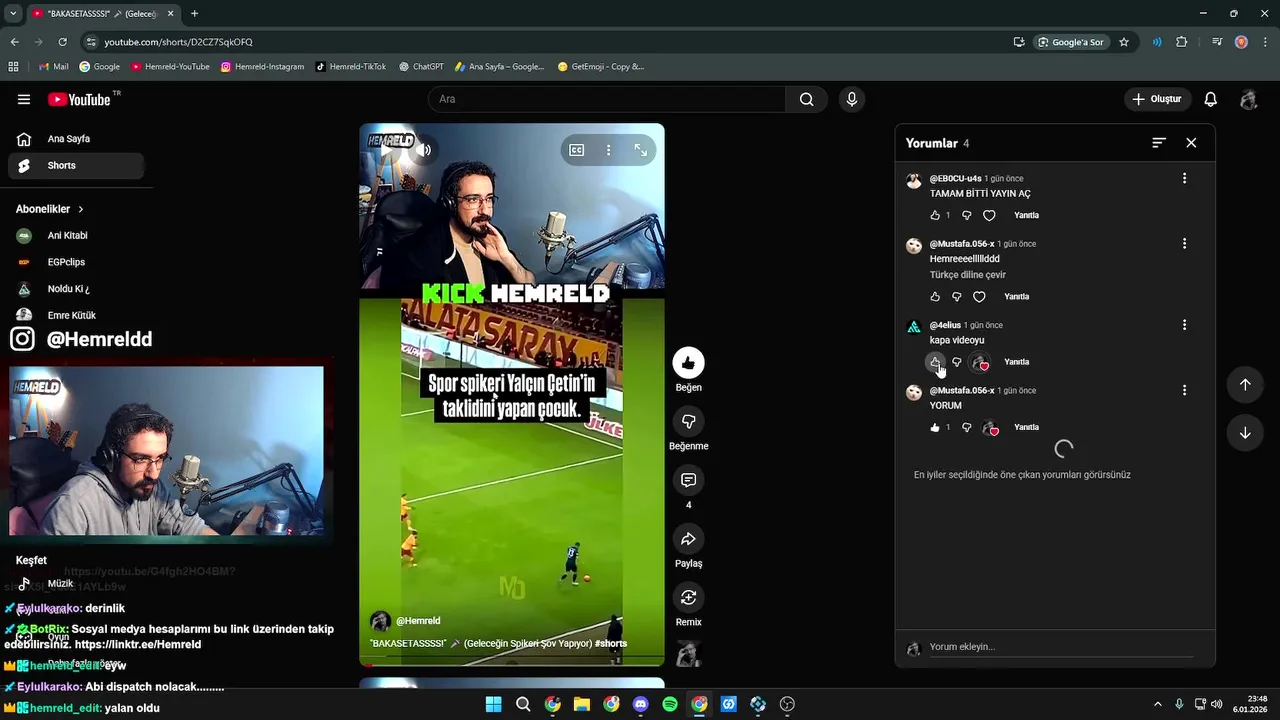Click the YouTube logo
Viewport: 1280px width, 720px height.
79,99
